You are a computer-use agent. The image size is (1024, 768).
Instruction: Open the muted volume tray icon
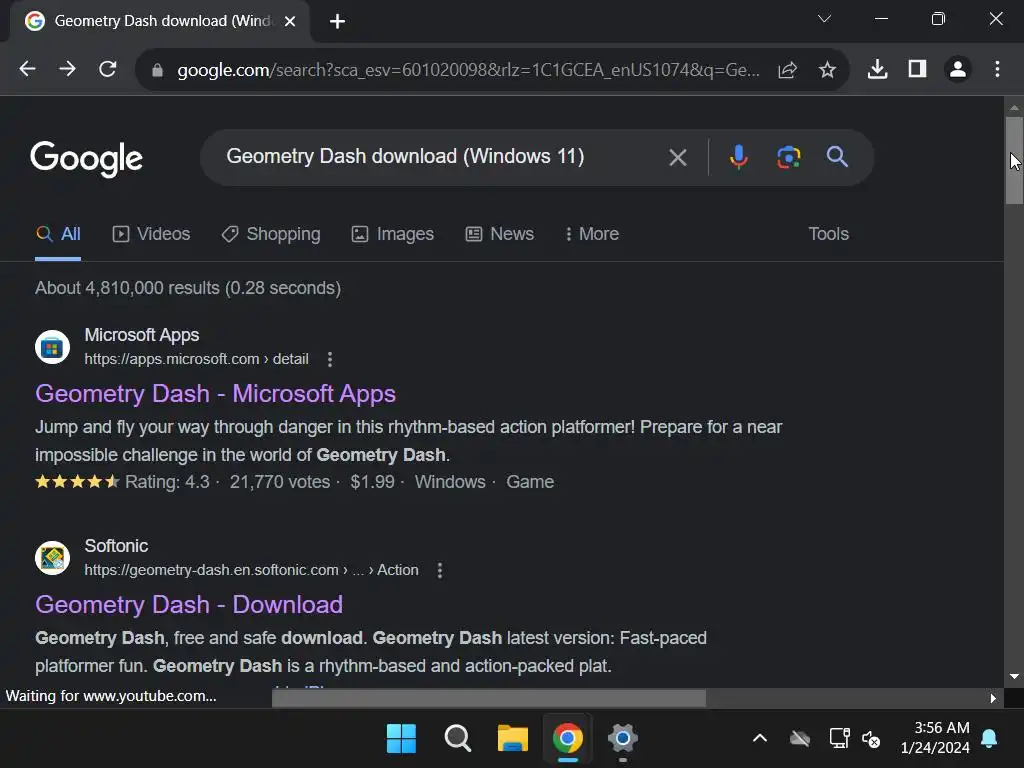pos(871,739)
